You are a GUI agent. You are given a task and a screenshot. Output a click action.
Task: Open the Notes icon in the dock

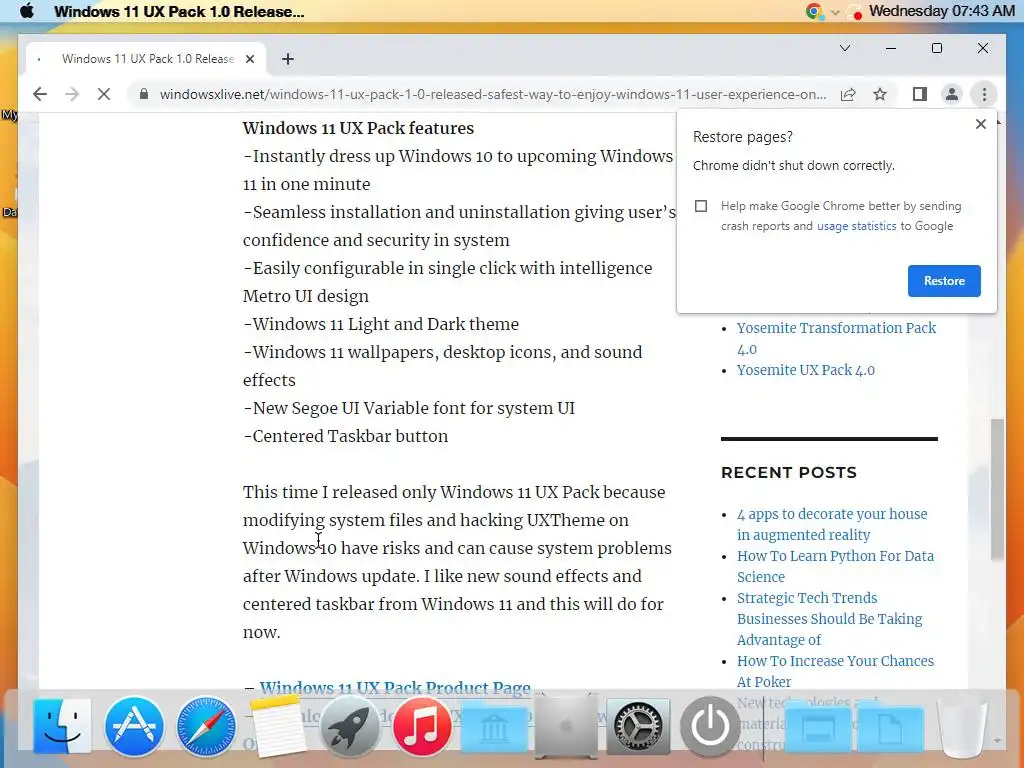coord(278,727)
